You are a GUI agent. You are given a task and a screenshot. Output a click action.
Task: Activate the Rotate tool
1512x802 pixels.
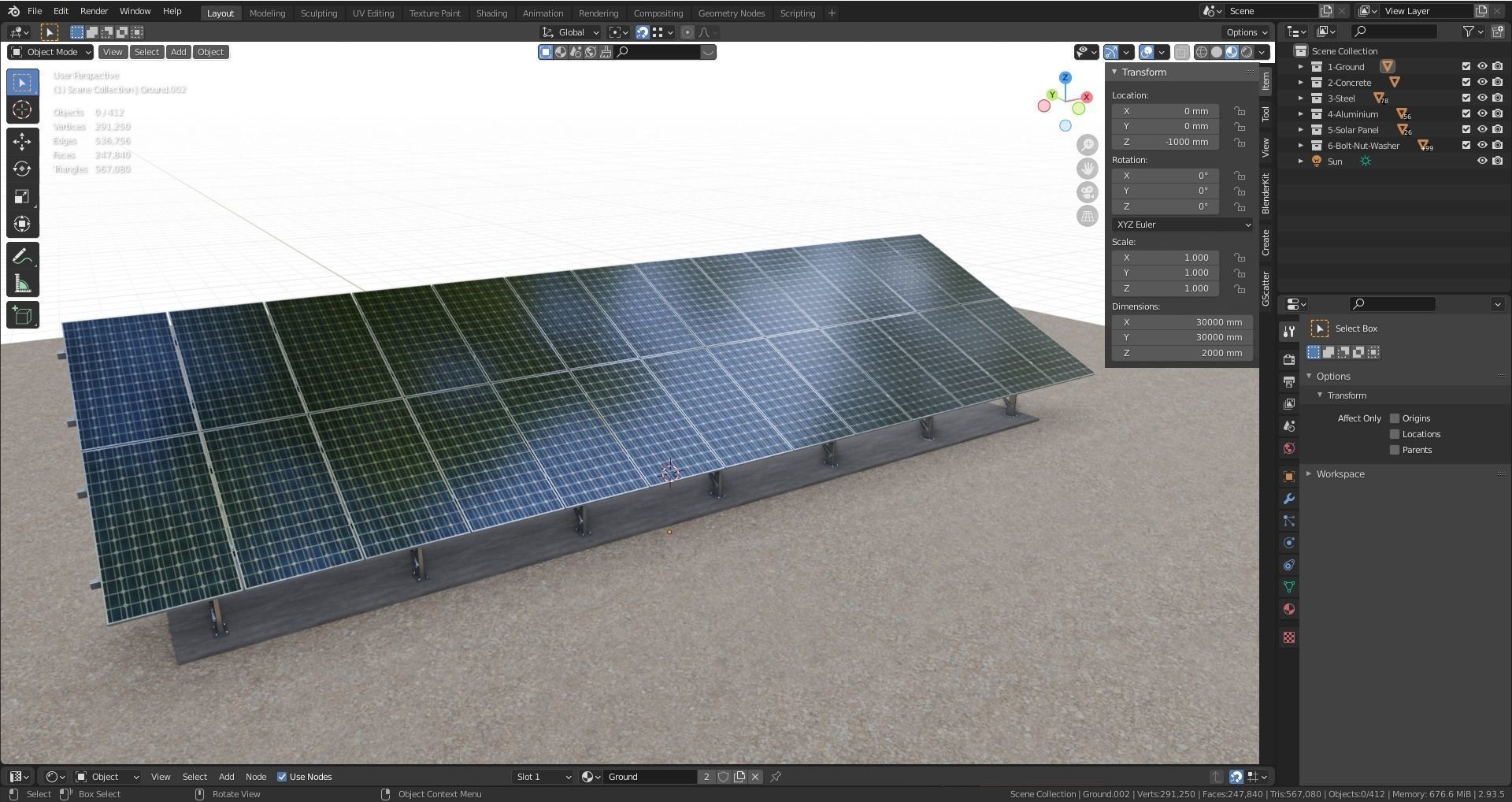tap(22, 169)
